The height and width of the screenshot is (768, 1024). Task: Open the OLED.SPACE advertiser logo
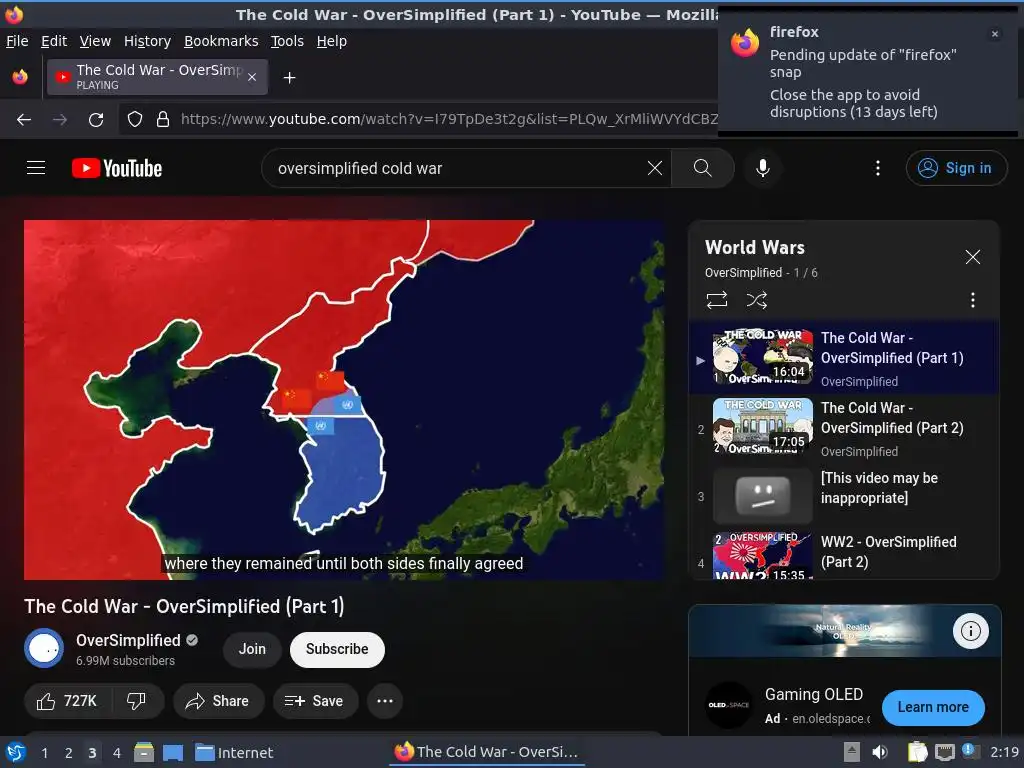pos(729,705)
